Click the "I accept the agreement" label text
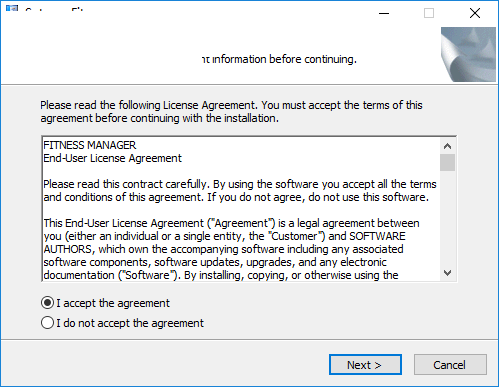 [113, 303]
